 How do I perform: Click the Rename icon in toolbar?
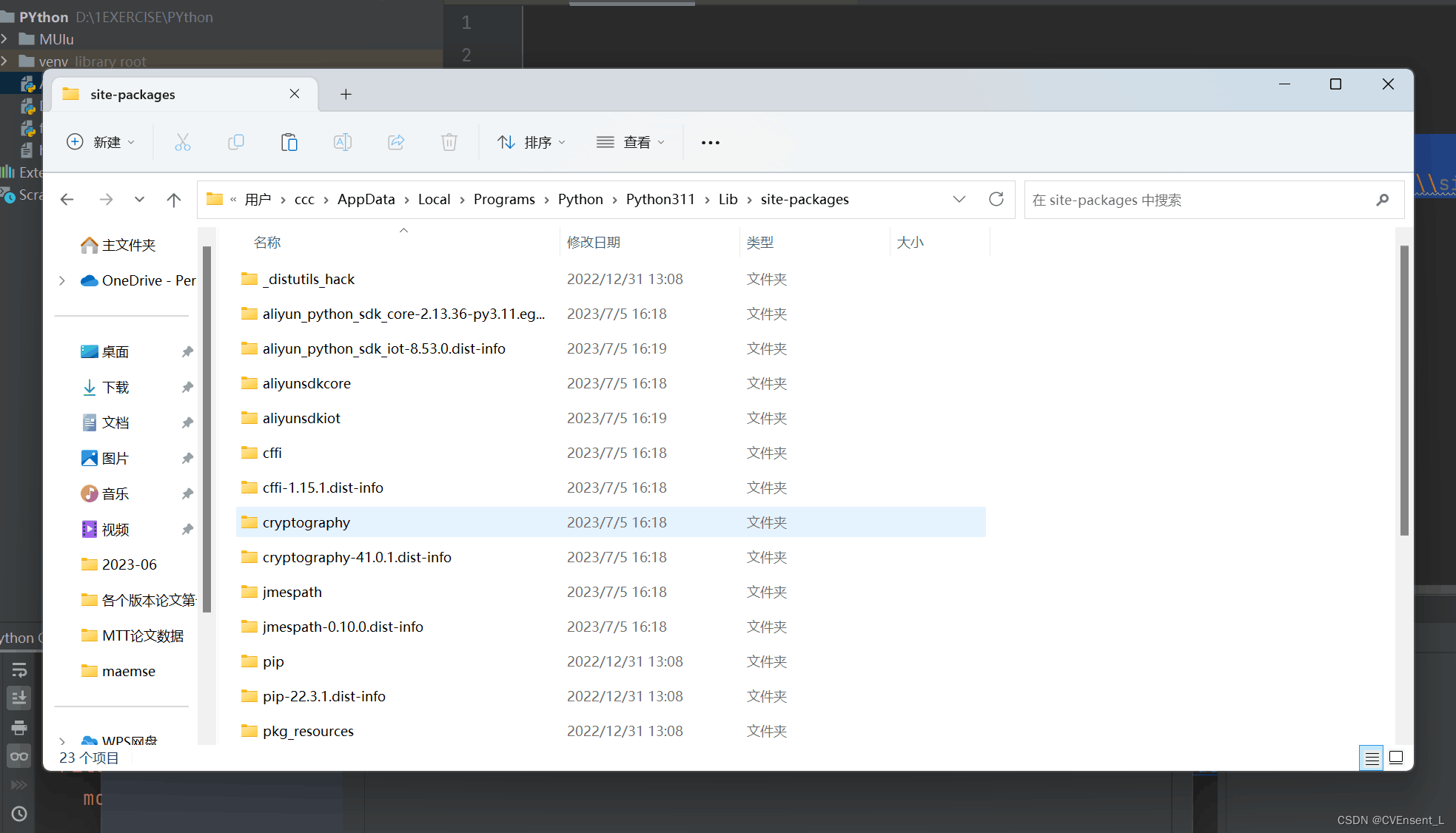(343, 142)
